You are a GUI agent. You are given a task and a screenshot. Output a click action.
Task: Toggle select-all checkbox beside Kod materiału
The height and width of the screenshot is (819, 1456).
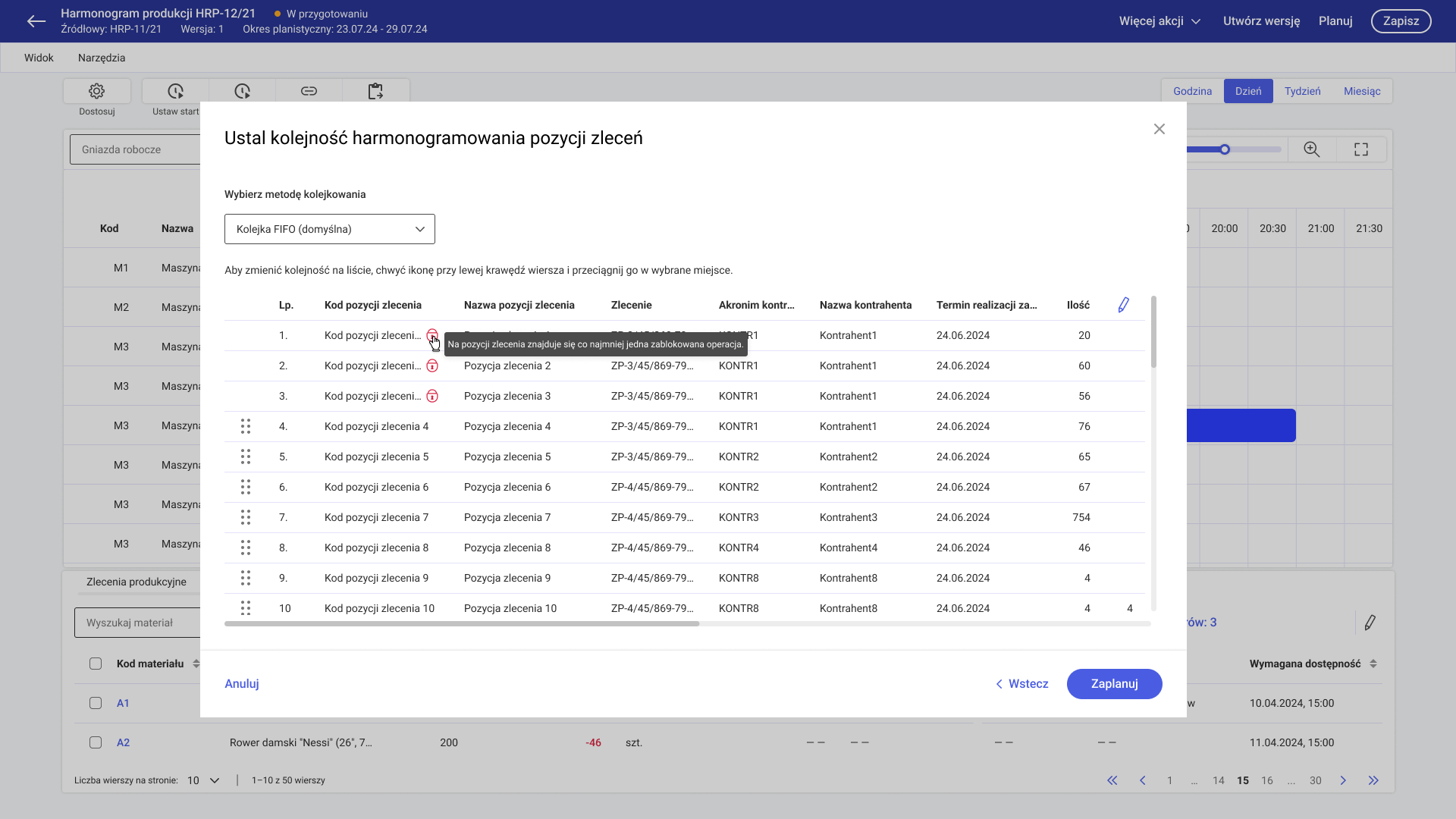(x=96, y=664)
